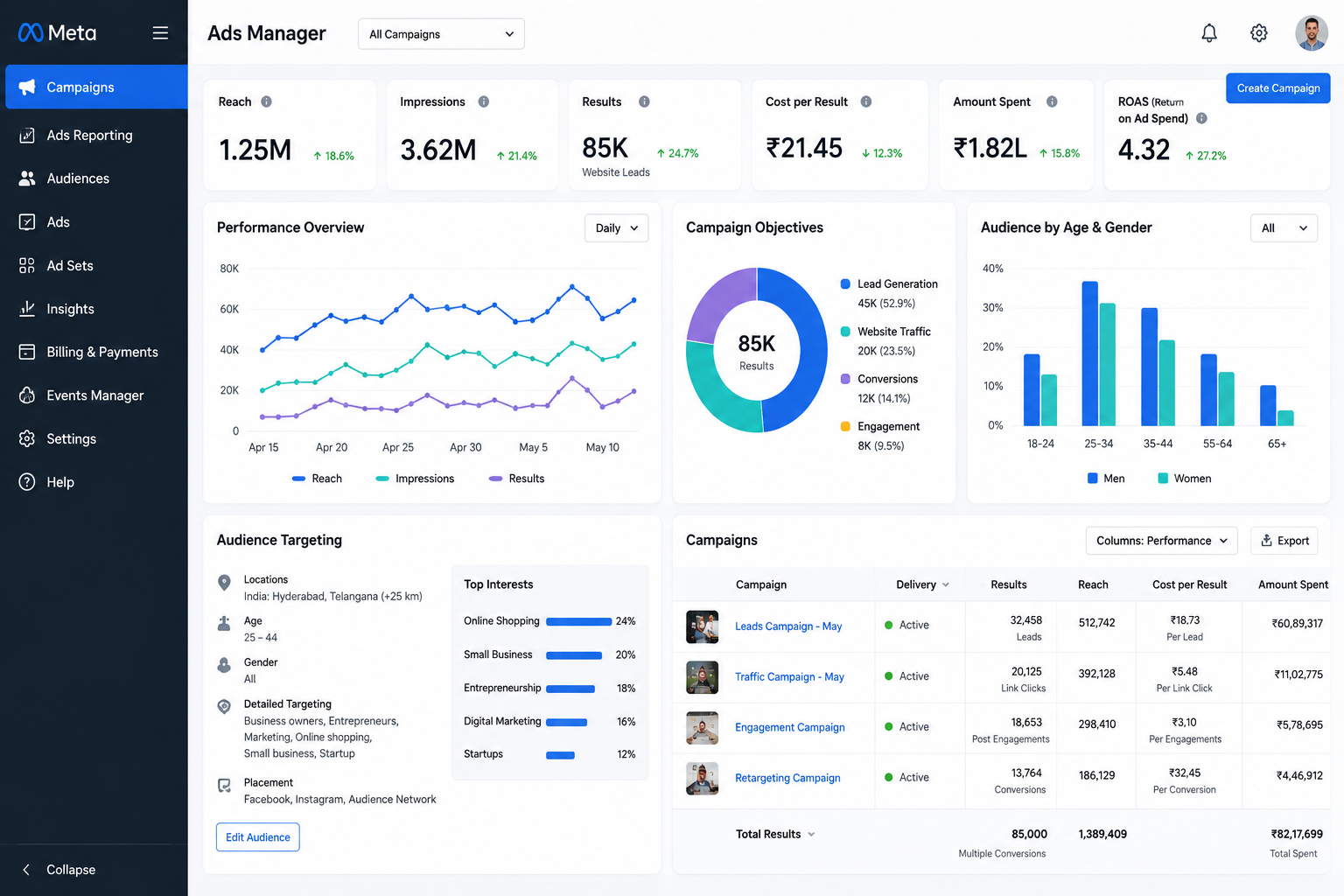The height and width of the screenshot is (896, 1344).
Task: Open the Leads Campaign - May link
Action: pos(788,626)
